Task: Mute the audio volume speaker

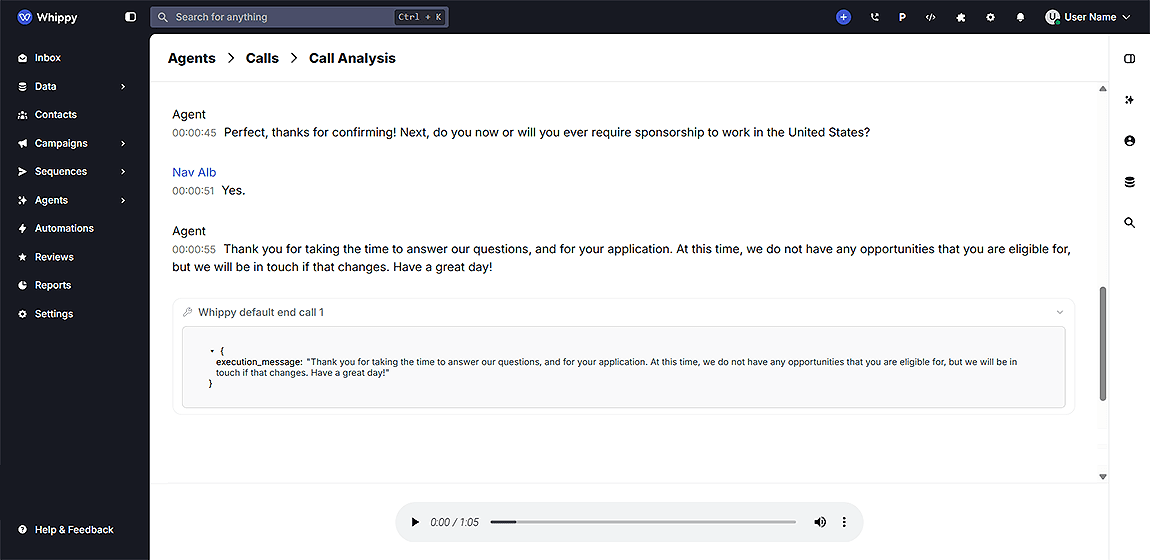Action: click(820, 522)
